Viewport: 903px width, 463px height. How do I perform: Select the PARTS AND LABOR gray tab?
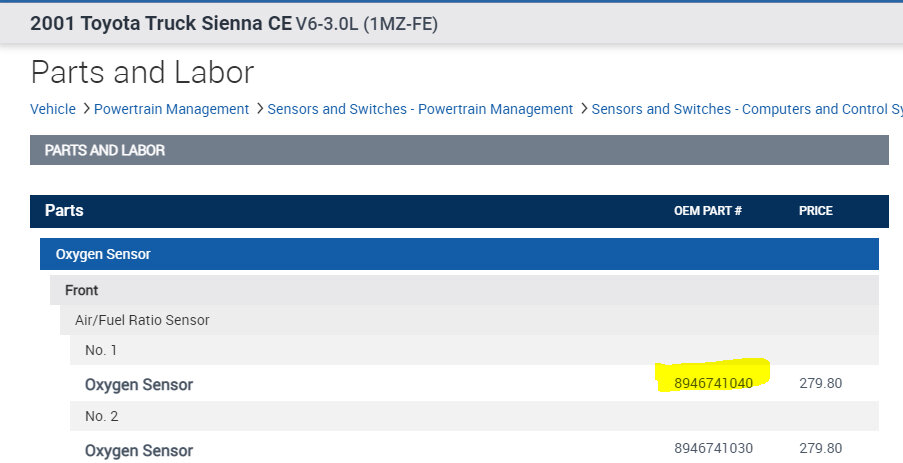[x=105, y=150]
